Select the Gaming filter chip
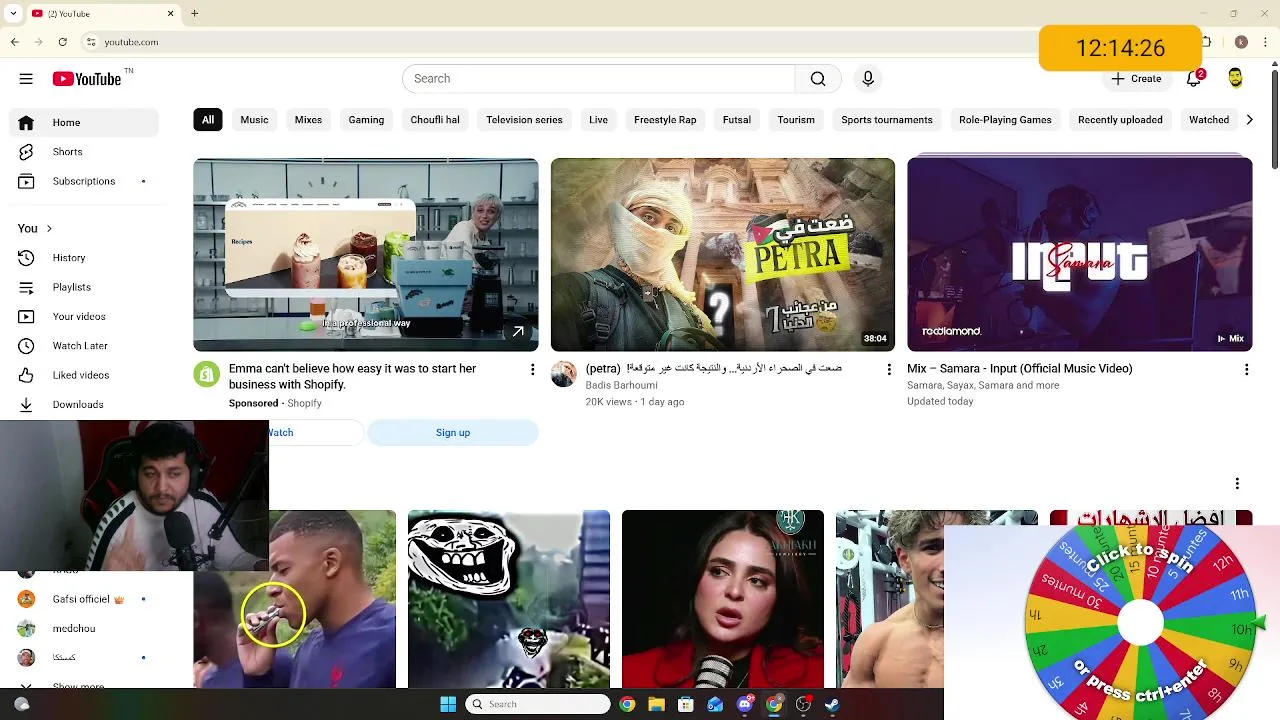Image resolution: width=1280 pixels, height=720 pixels. point(366,120)
